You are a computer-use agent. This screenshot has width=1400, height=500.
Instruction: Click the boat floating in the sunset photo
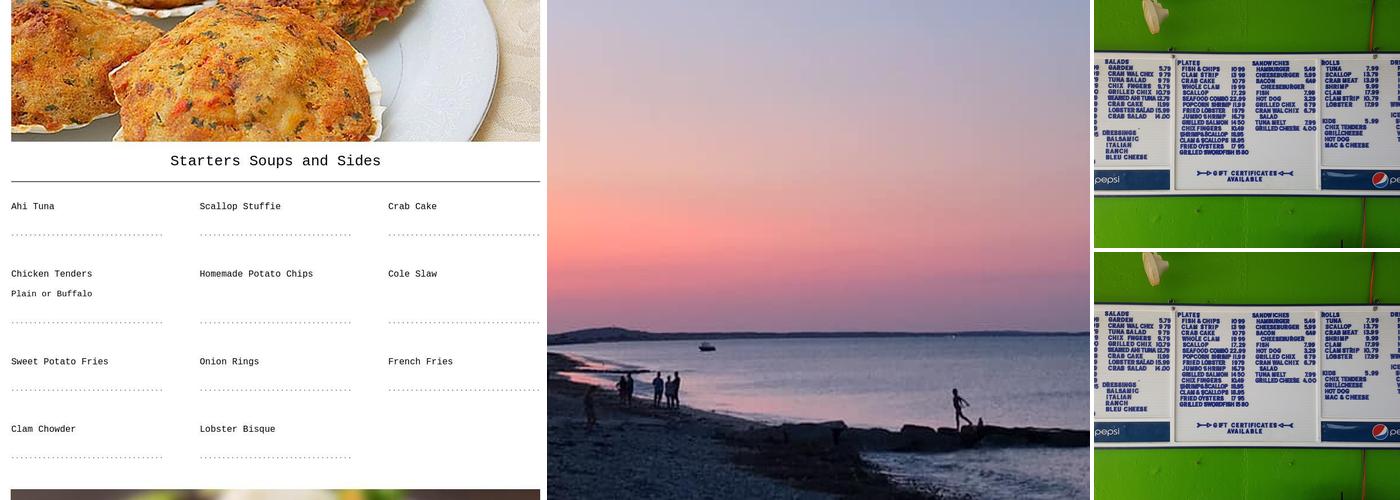pos(707,347)
